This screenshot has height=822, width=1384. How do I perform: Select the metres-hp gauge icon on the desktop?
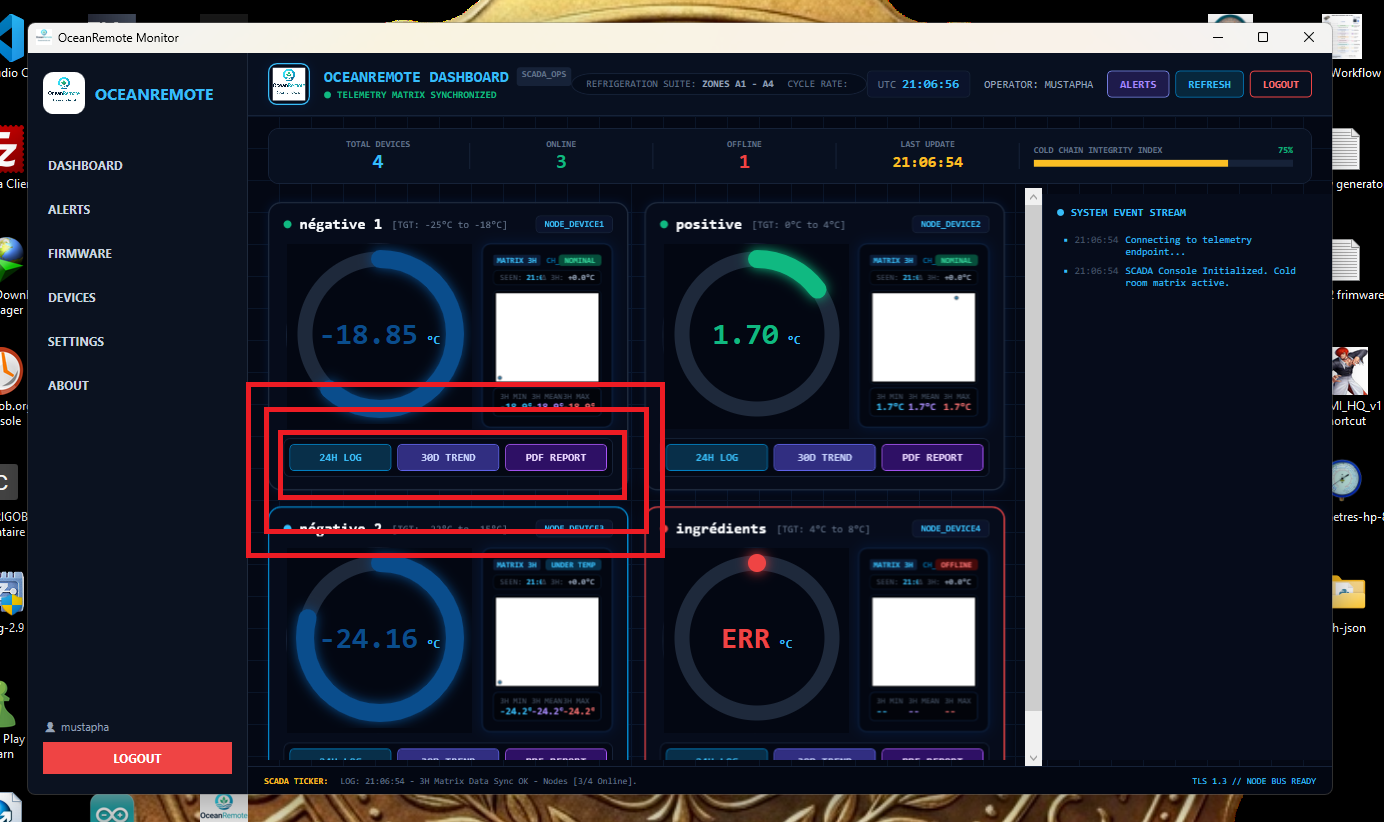(1346, 480)
